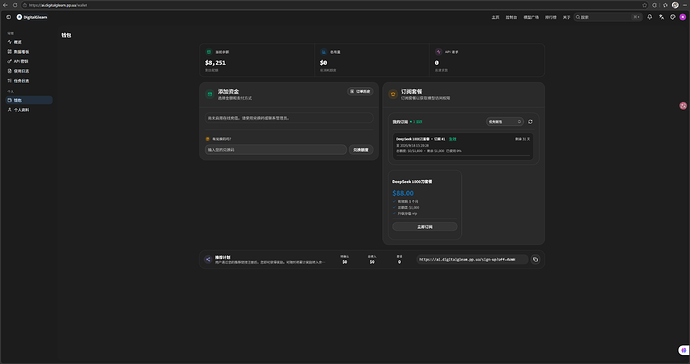The height and width of the screenshot is (364, 690).
Task: Open the console link in the top nav
Action: coord(511,17)
